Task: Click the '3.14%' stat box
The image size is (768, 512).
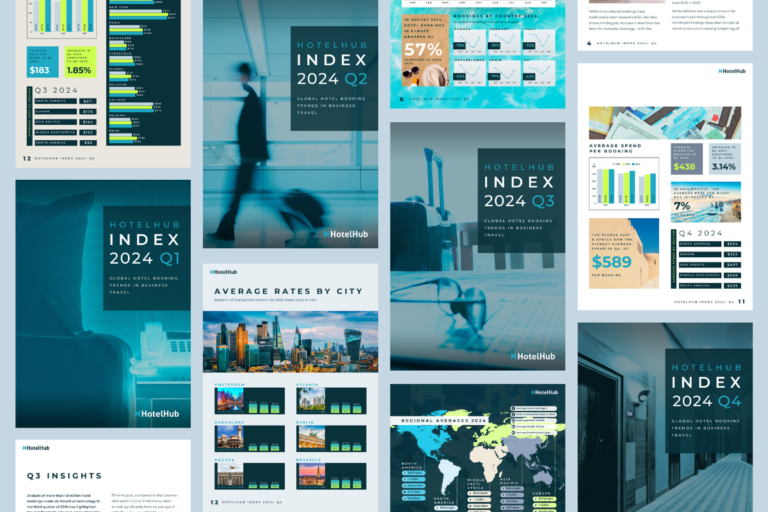Action: tap(725, 159)
